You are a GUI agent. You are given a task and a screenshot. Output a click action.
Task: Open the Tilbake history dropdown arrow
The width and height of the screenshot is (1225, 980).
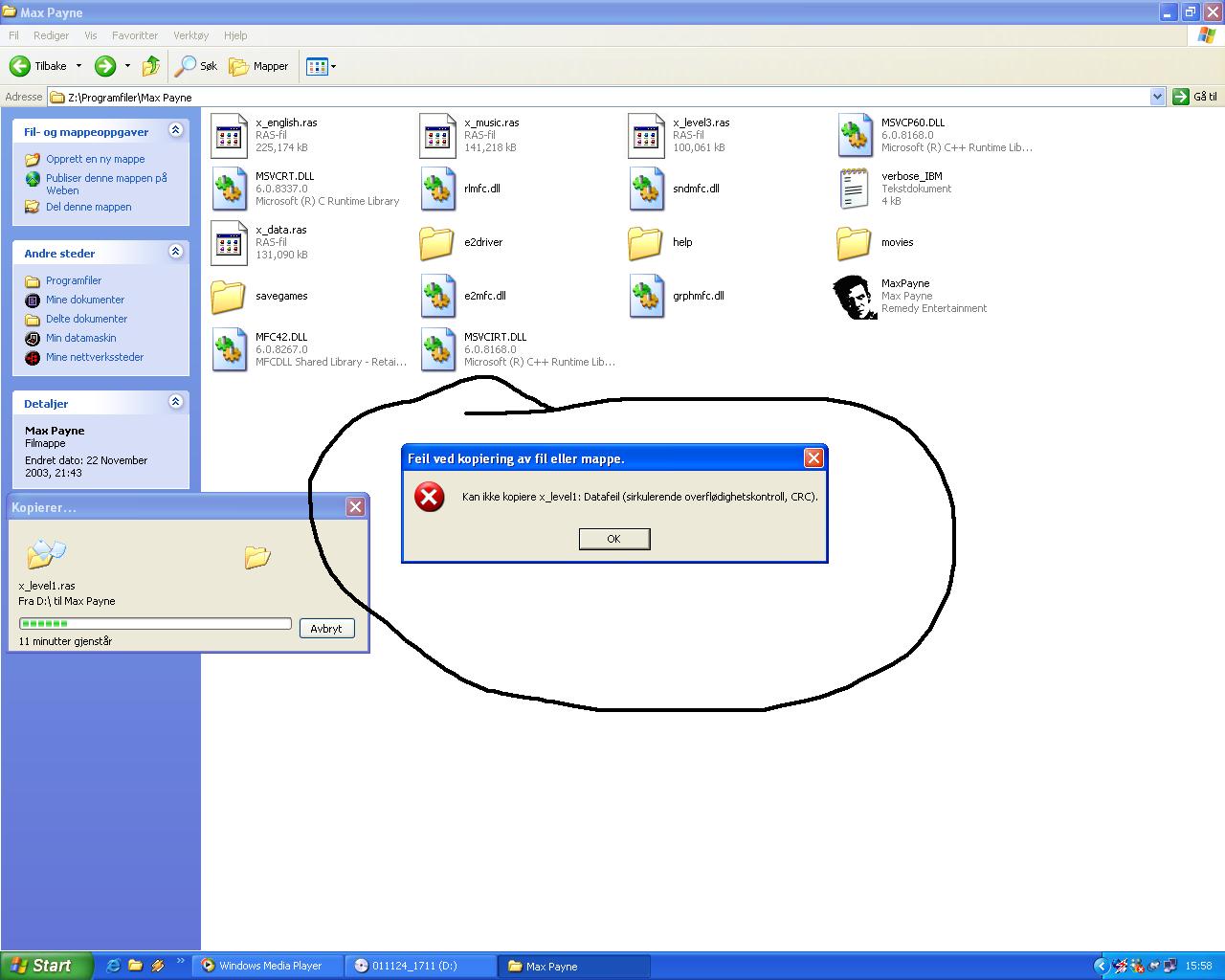click(x=78, y=66)
